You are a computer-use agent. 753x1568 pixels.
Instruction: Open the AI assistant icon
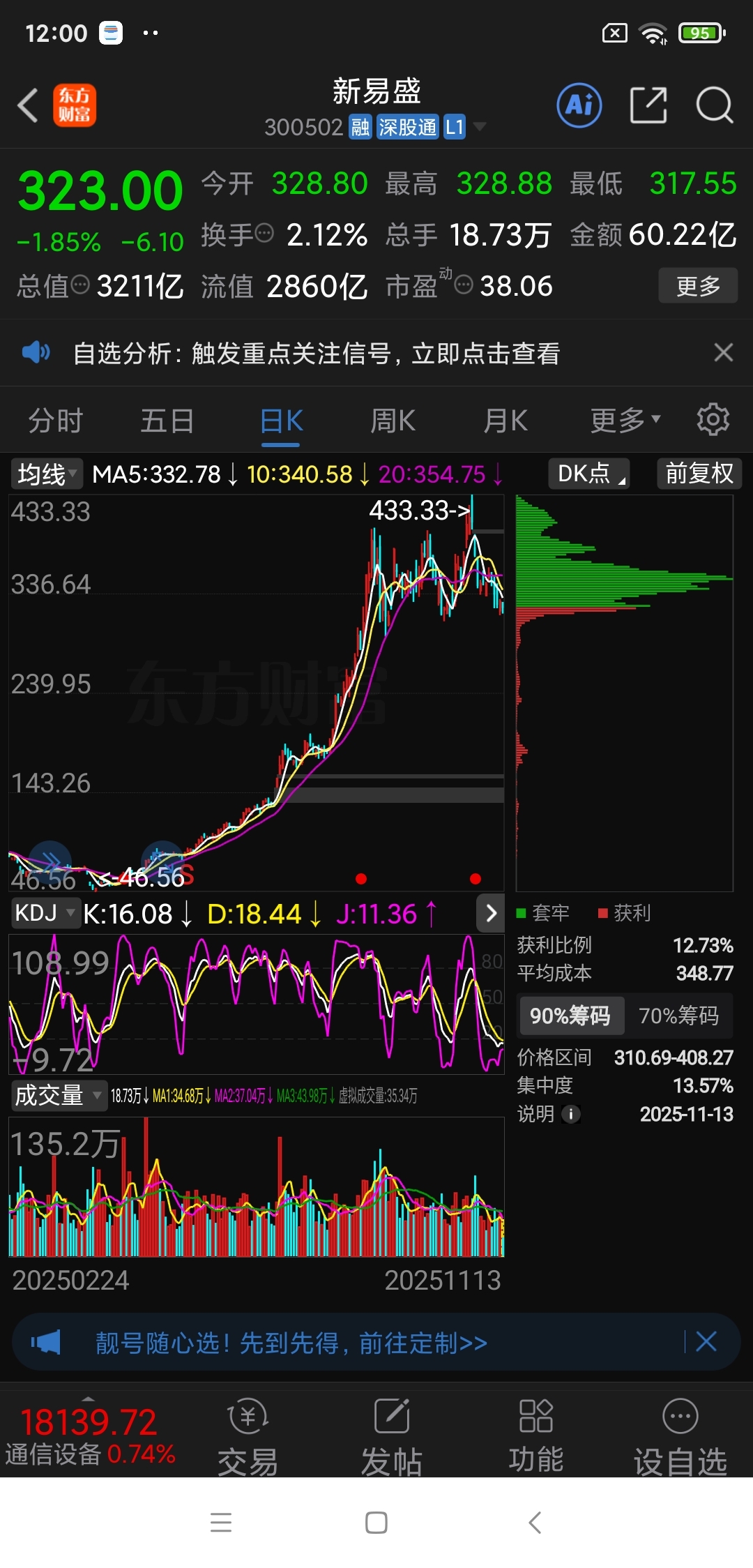579,105
